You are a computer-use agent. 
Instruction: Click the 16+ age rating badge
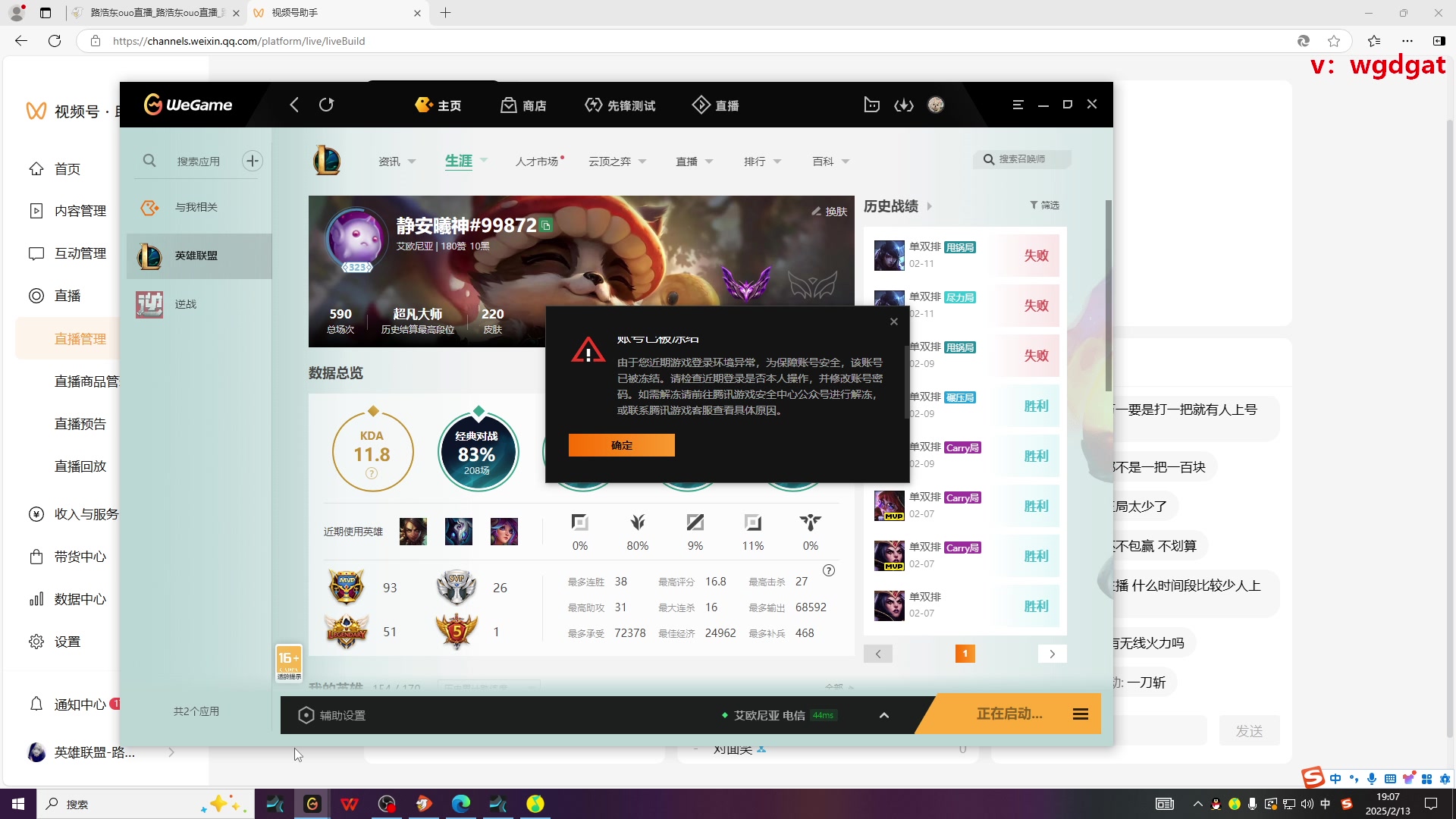289,663
